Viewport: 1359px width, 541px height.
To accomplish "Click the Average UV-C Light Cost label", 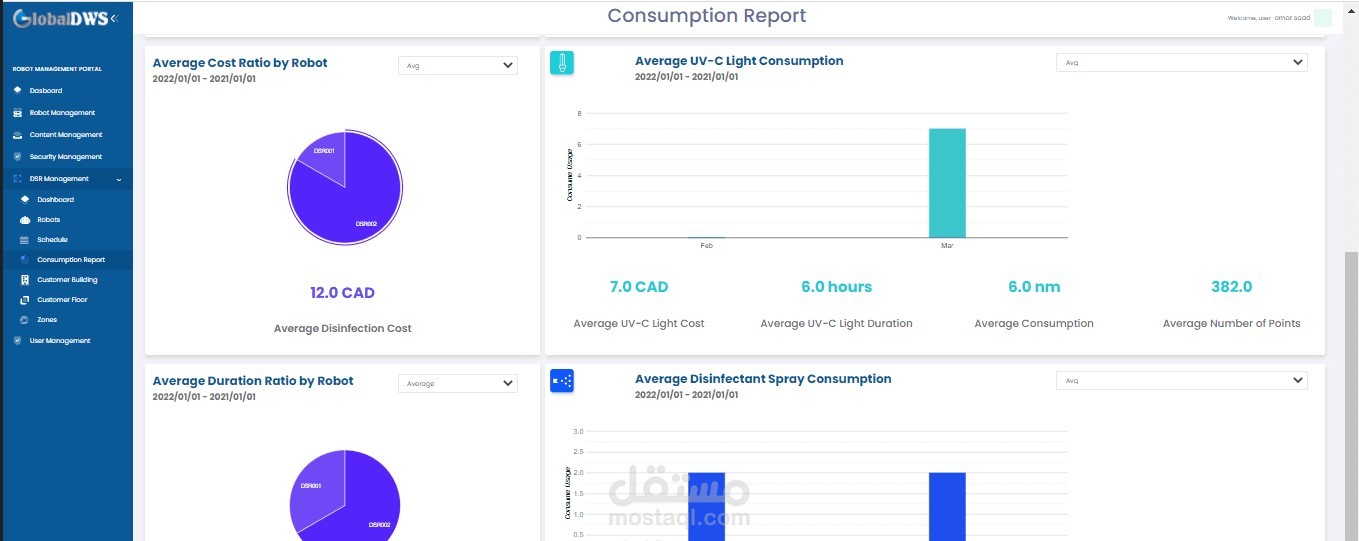I will coord(639,323).
